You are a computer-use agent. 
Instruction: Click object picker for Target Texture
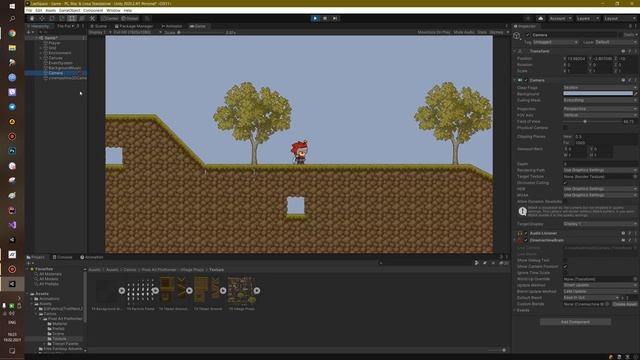pyautogui.click(x=635, y=177)
